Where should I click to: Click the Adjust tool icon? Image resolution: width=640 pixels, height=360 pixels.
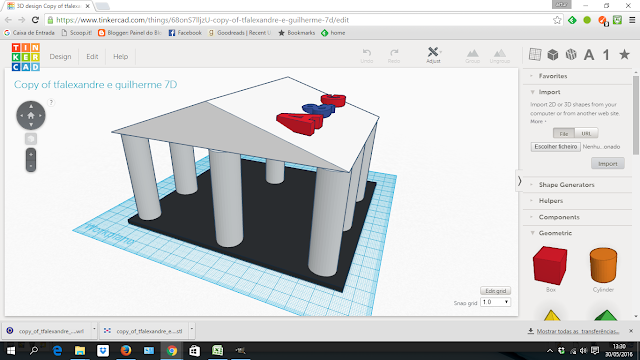433,54
